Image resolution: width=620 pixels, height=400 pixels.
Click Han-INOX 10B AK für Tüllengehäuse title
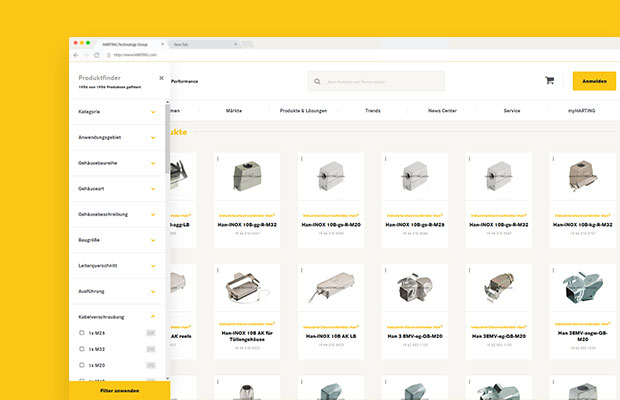point(247,336)
